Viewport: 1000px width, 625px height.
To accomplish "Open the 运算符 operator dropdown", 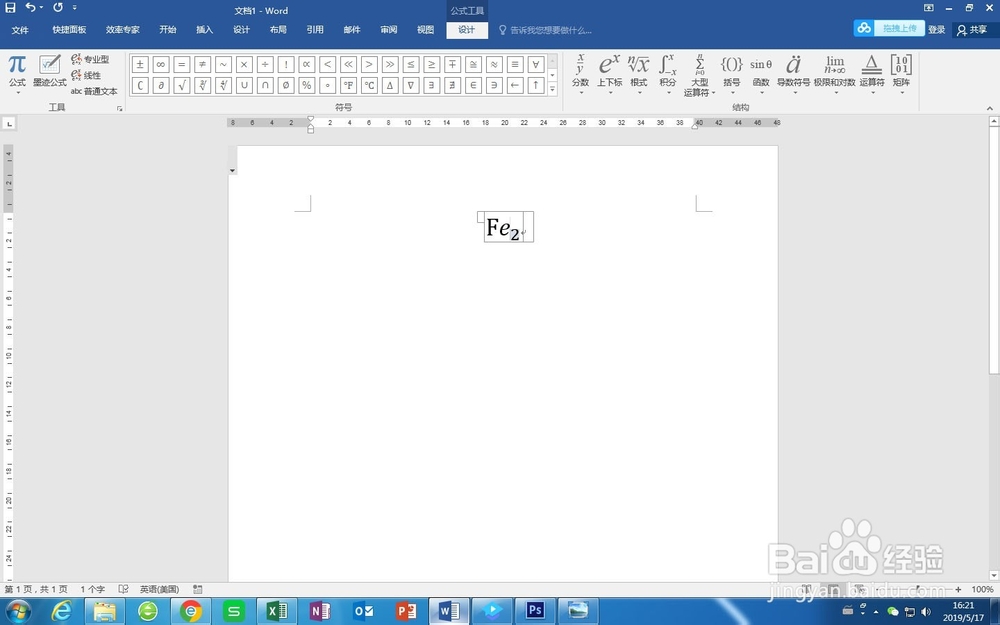I will click(872, 74).
